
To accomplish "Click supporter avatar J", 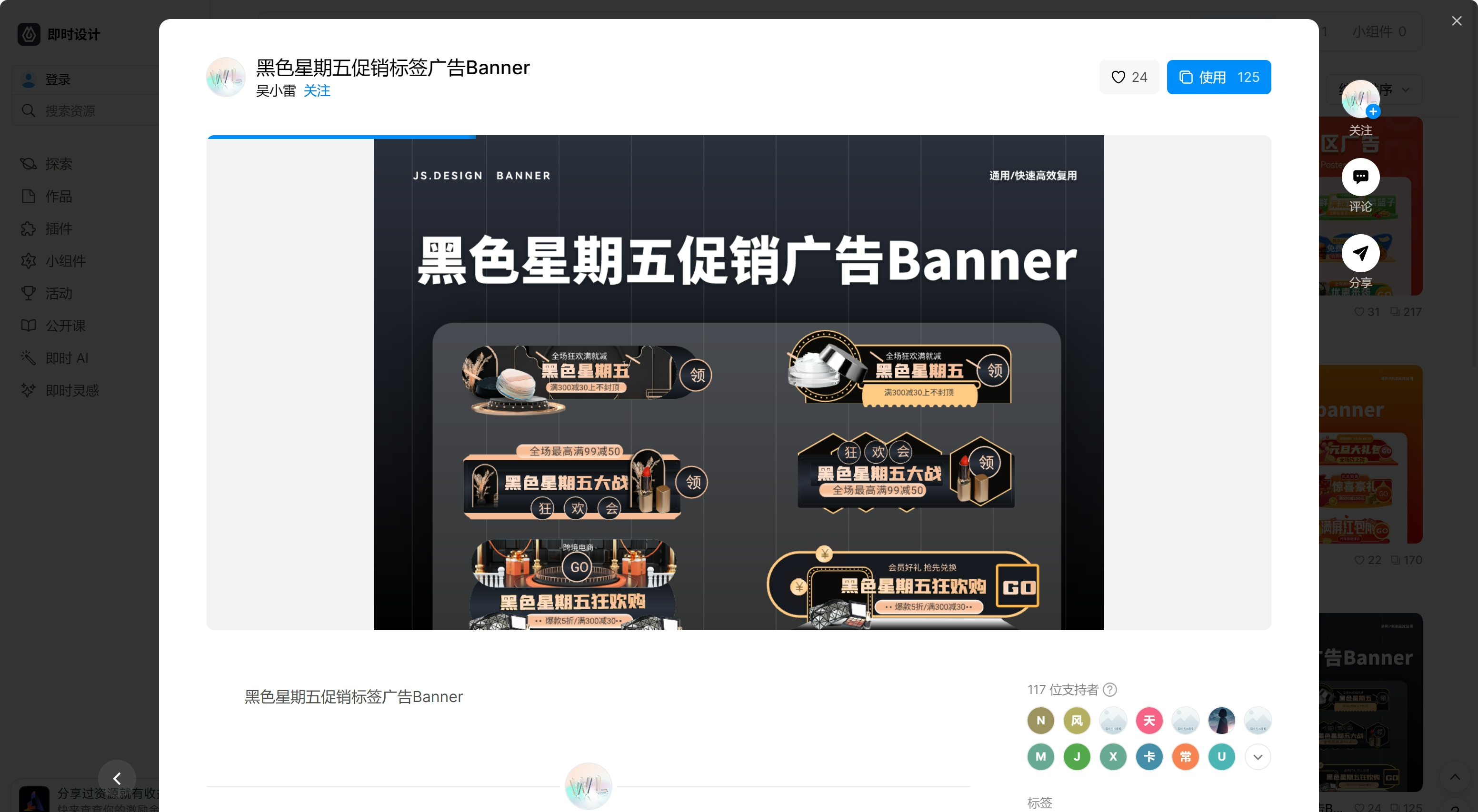I will click(1077, 757).
